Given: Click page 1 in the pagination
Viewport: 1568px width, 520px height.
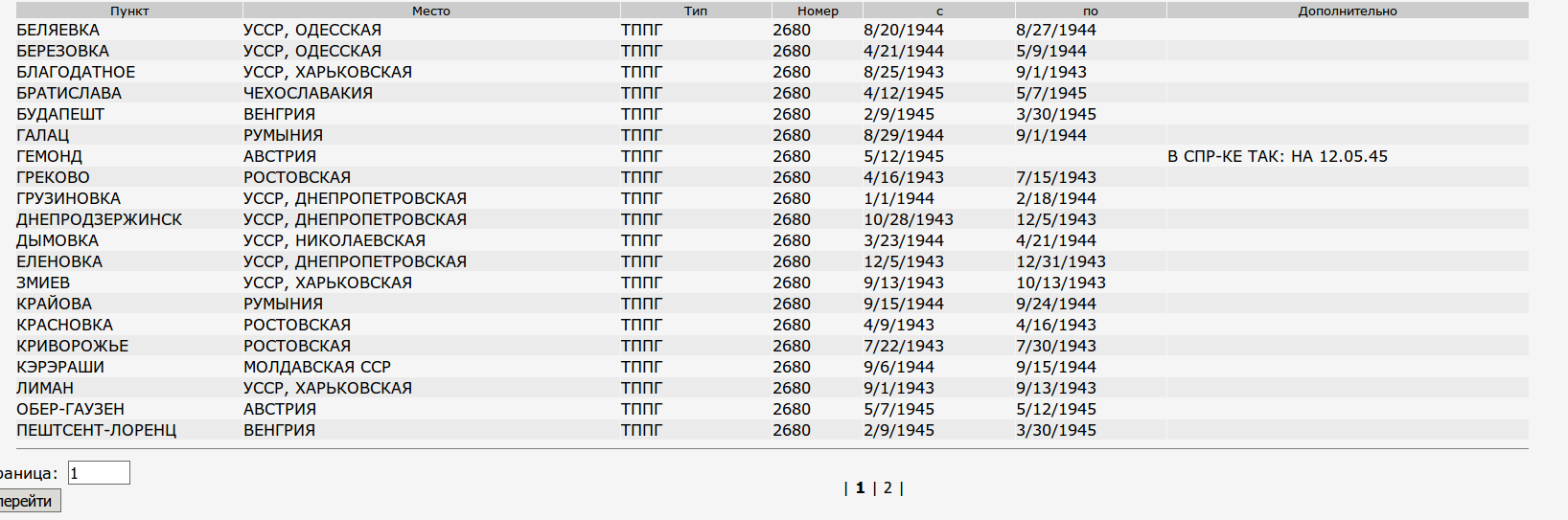Looking at the screenshot, I should [861, 487].
